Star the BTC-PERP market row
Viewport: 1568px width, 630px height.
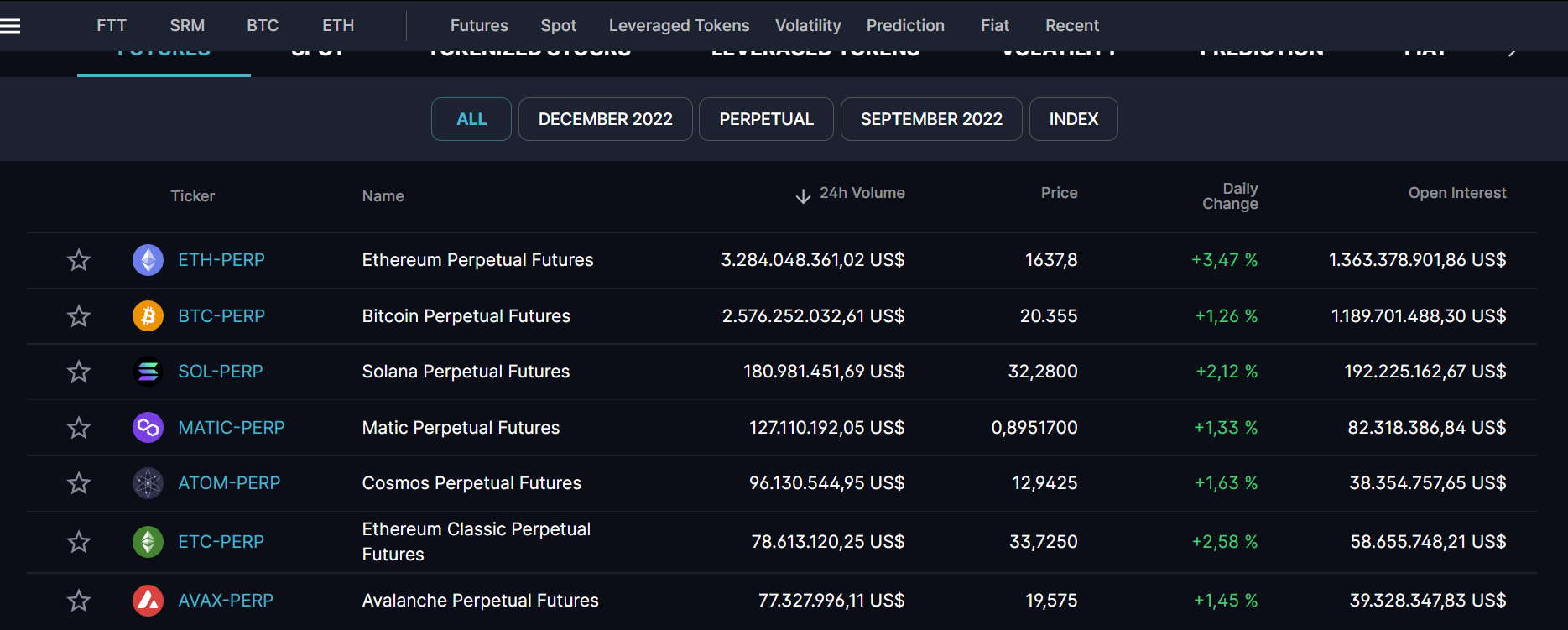(79, 316)
